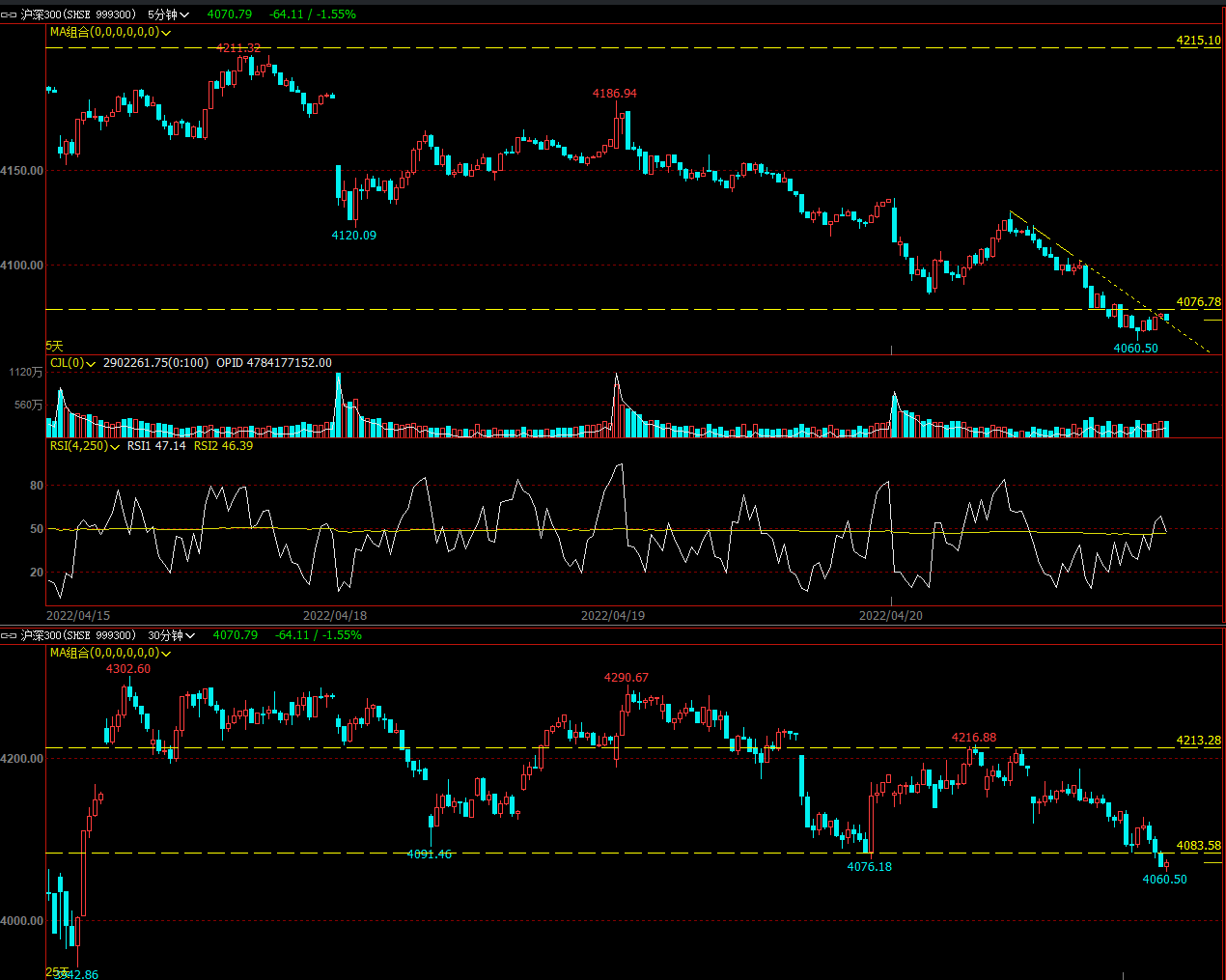This screenshot has height=980, width=1226.
Task: Click the 4083.58 horizontal line label
Action: pos(1198,846)
